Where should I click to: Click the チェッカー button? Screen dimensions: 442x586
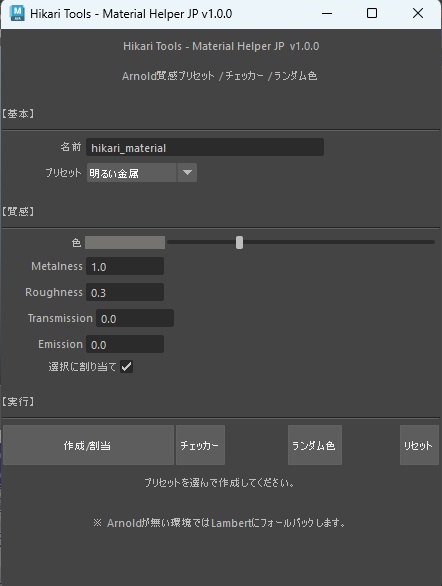[200, 445]
